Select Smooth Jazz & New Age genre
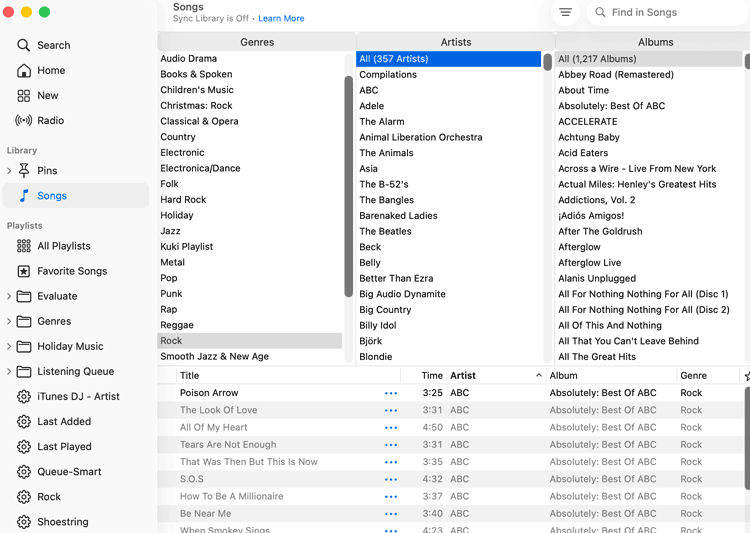This screenshot has width=750, height=533. tap(250, 356)
